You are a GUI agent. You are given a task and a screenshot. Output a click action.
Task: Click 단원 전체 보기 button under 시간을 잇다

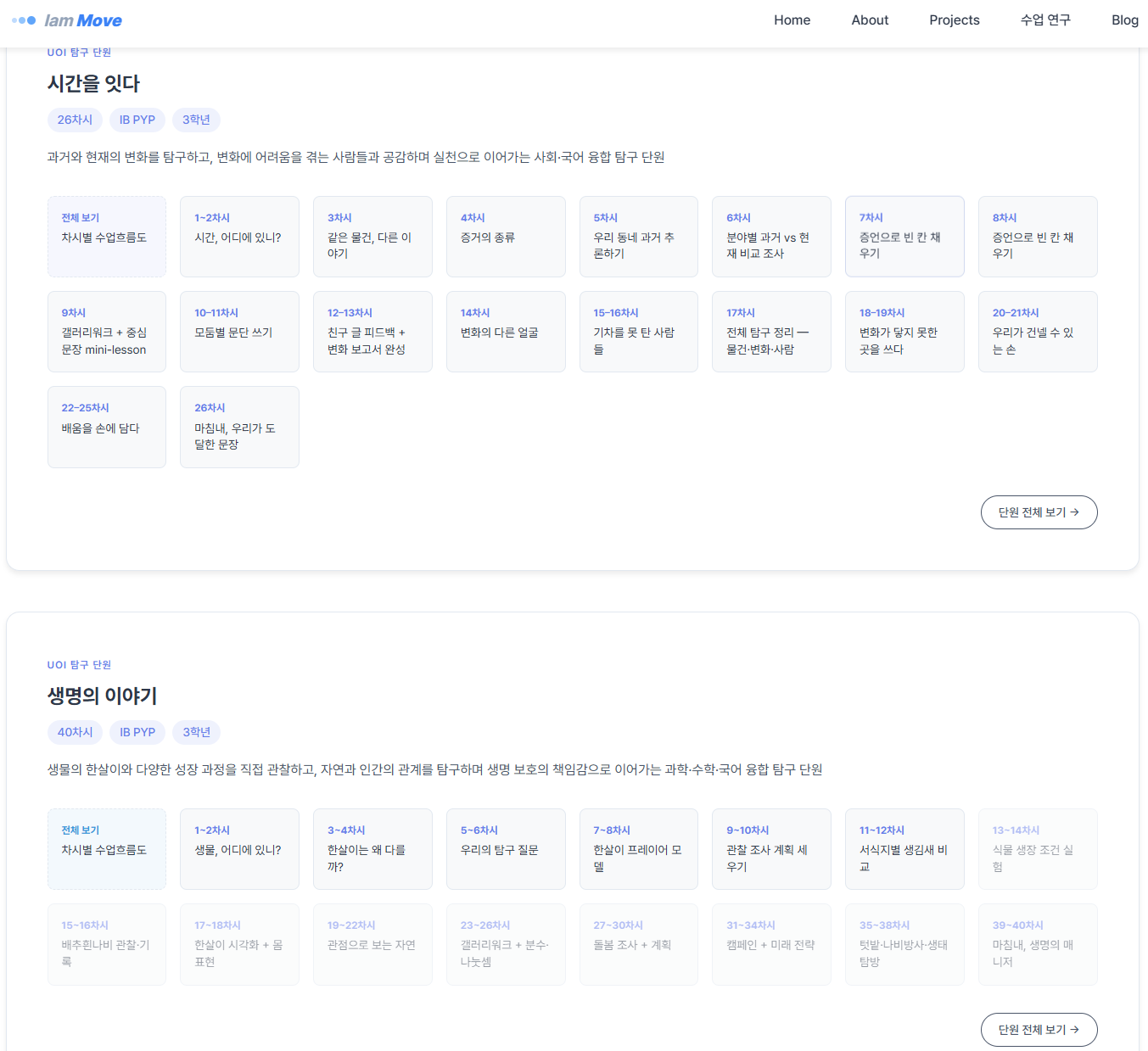tap(1039, 512)
